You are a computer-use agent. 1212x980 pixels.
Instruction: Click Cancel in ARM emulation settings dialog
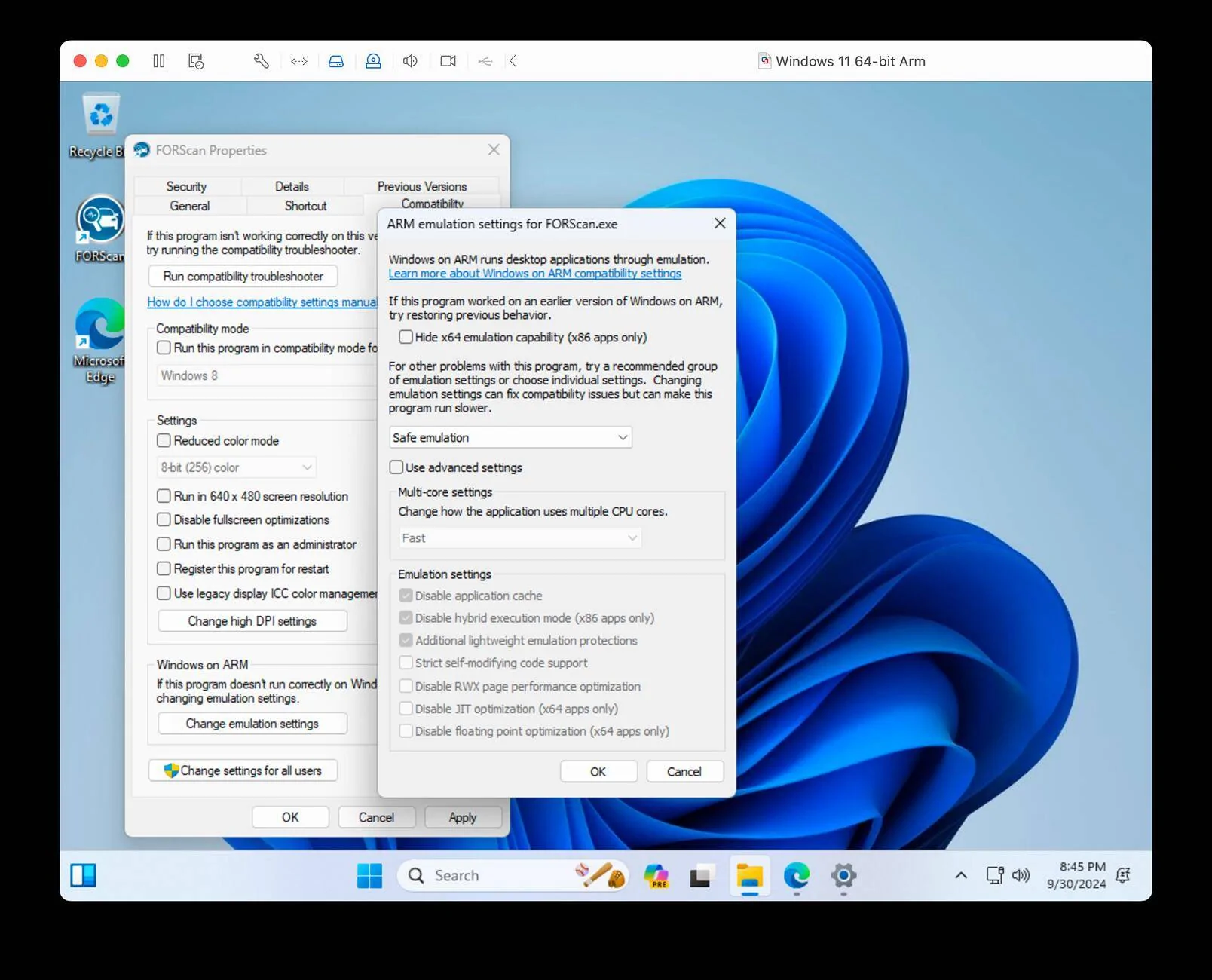click(684, 771)
